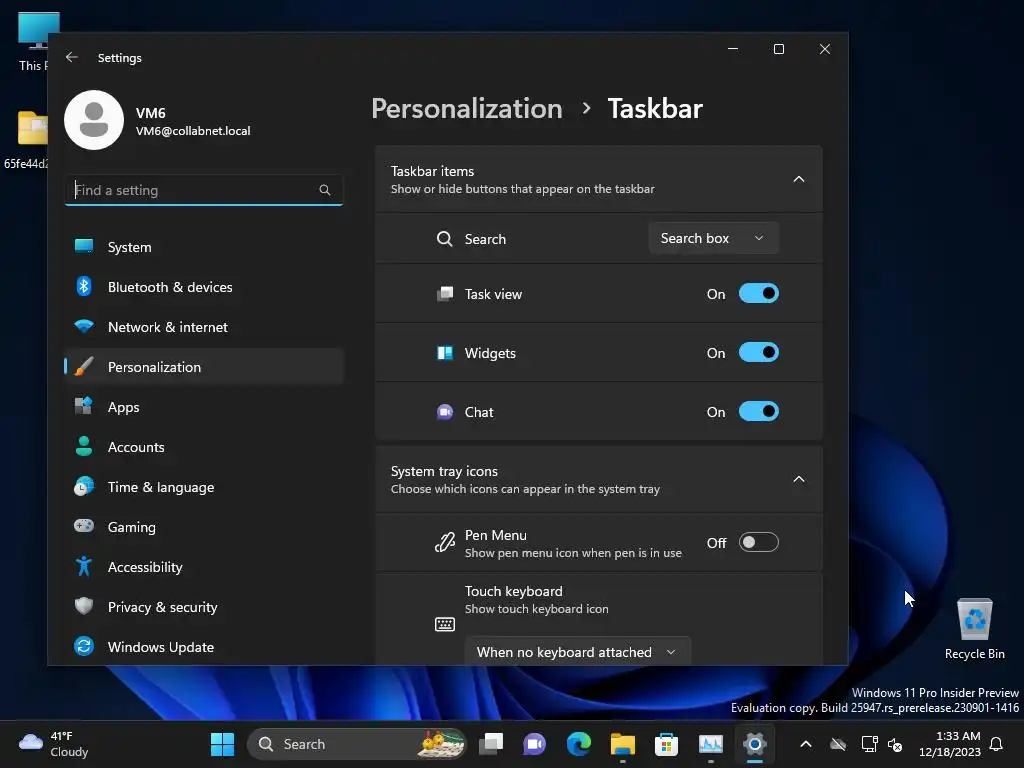Click the VM6 profile avatar

click(x=94, y=120)
